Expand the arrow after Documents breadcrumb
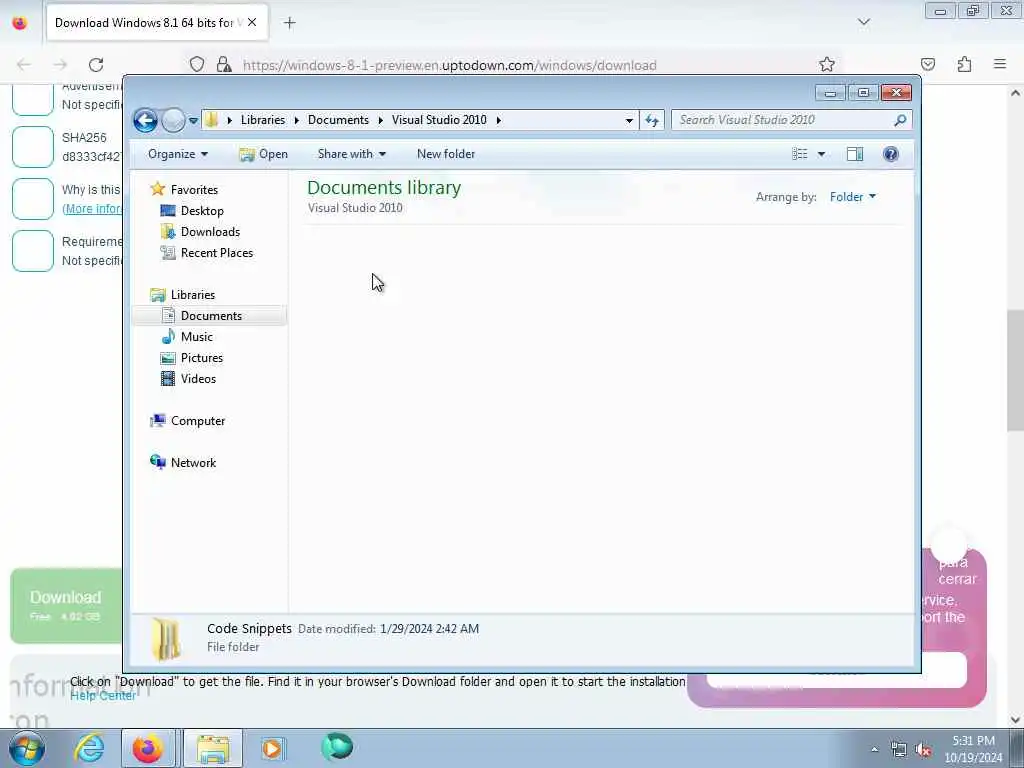 click(380, 120)
